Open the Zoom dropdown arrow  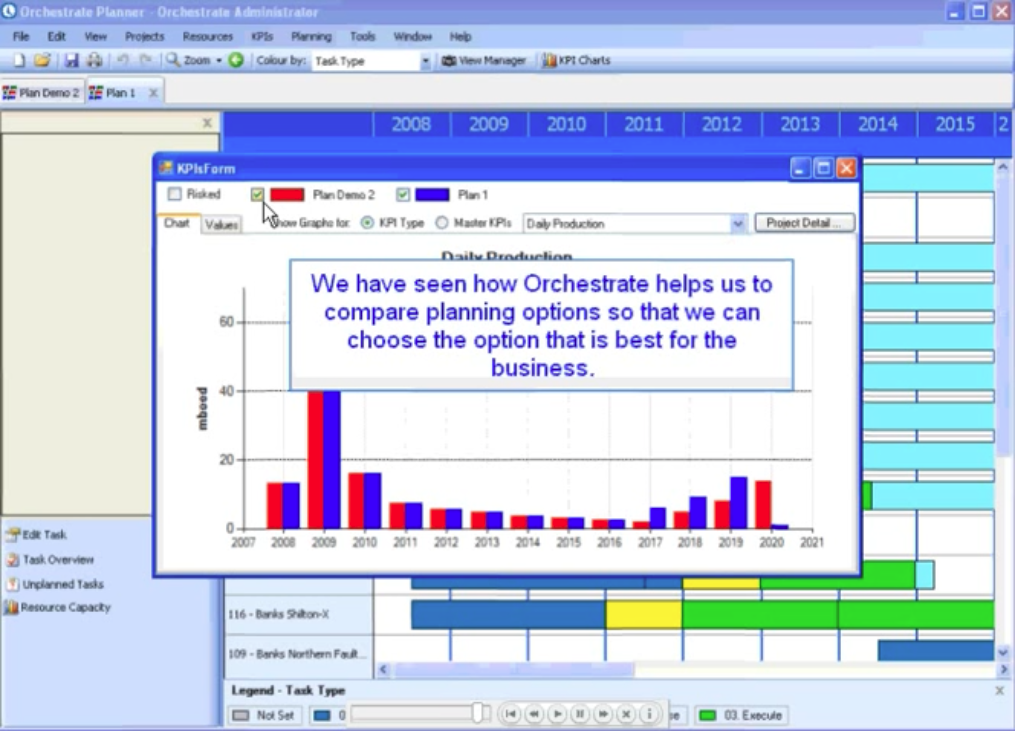[x=219, y=60]
